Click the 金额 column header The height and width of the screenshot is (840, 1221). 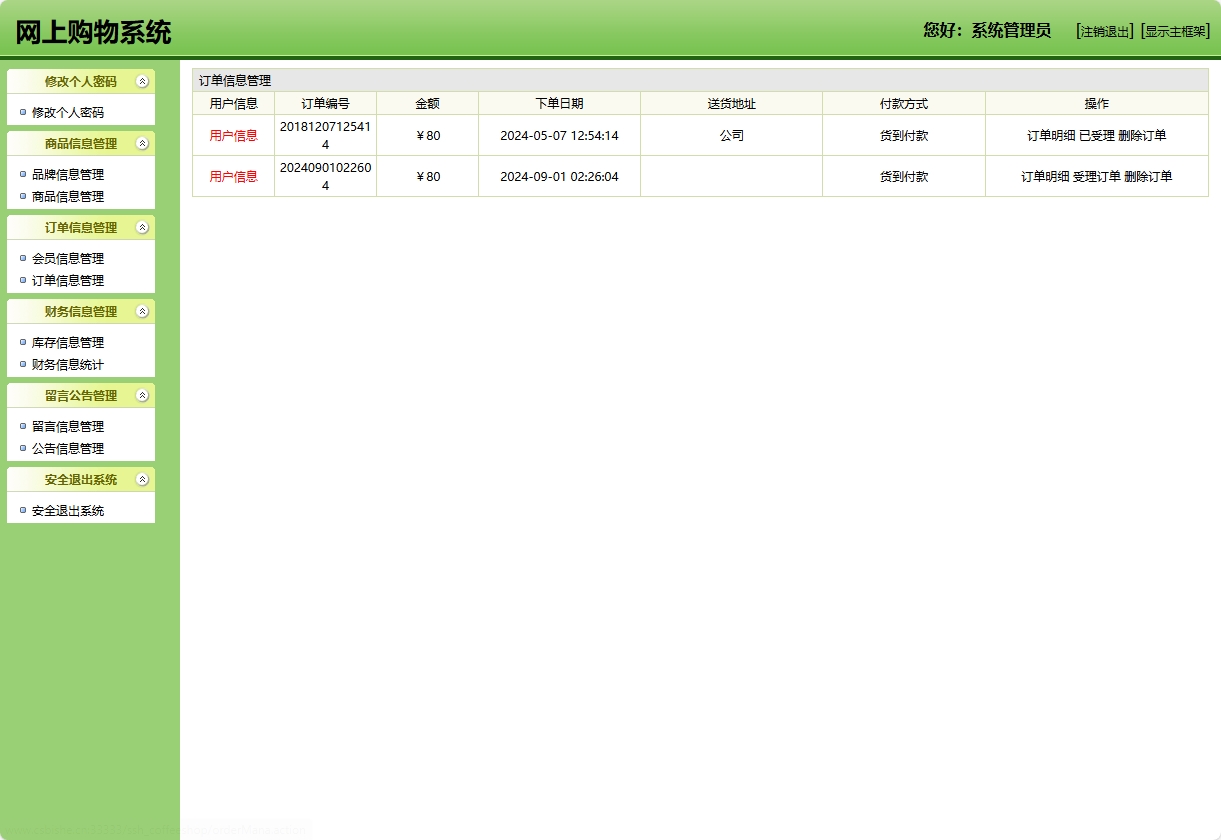pyautogui.click(x=428, y=104)
